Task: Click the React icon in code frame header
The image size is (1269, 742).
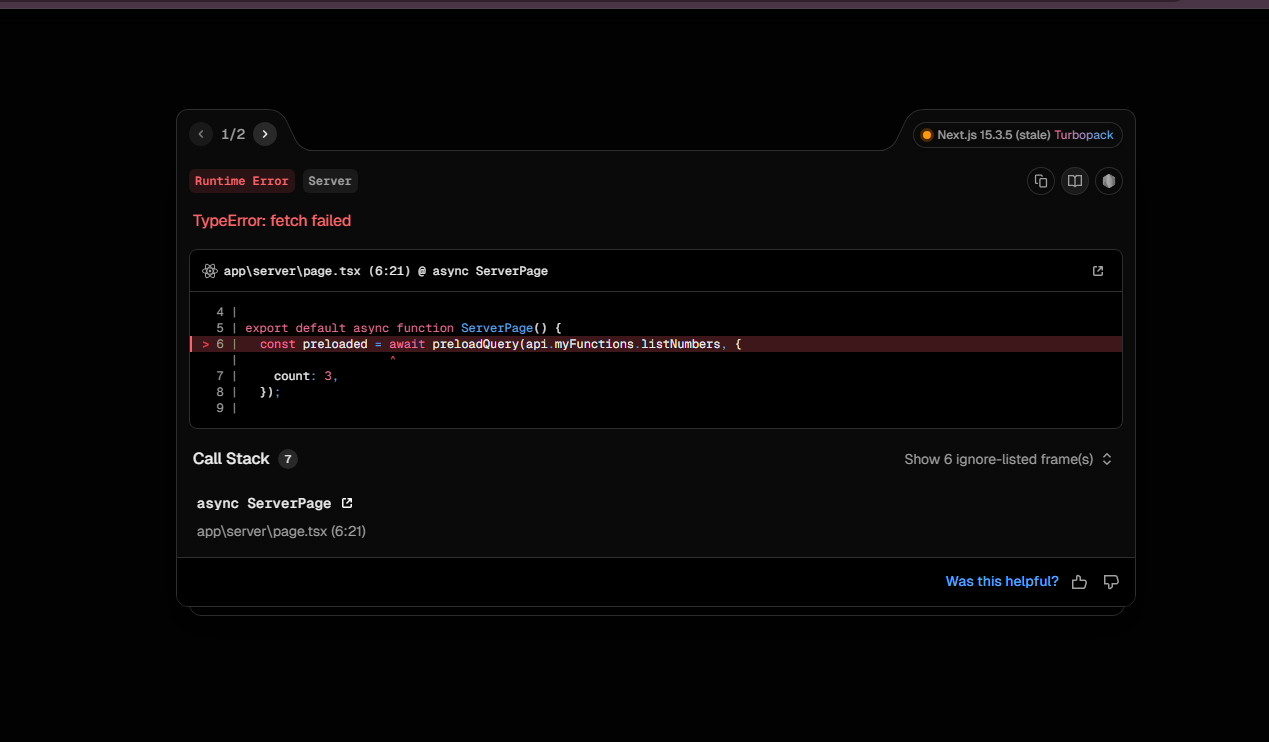Action: 210,271
